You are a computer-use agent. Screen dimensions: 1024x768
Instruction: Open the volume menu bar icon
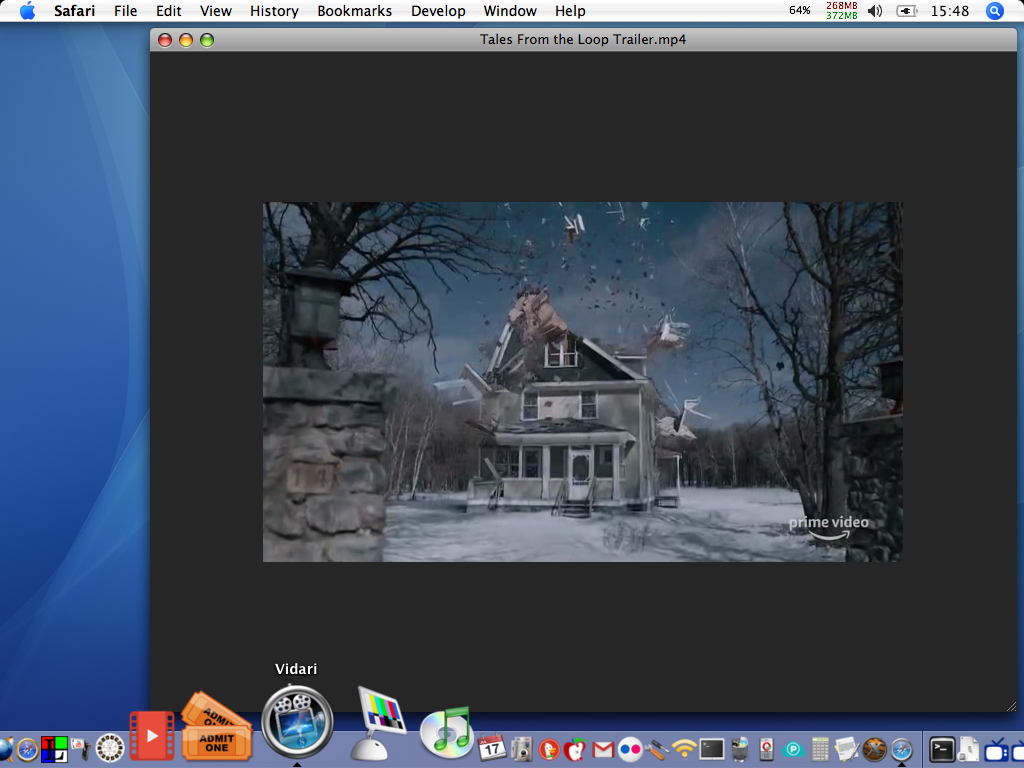pyautogui.click(x=875, y=11)
